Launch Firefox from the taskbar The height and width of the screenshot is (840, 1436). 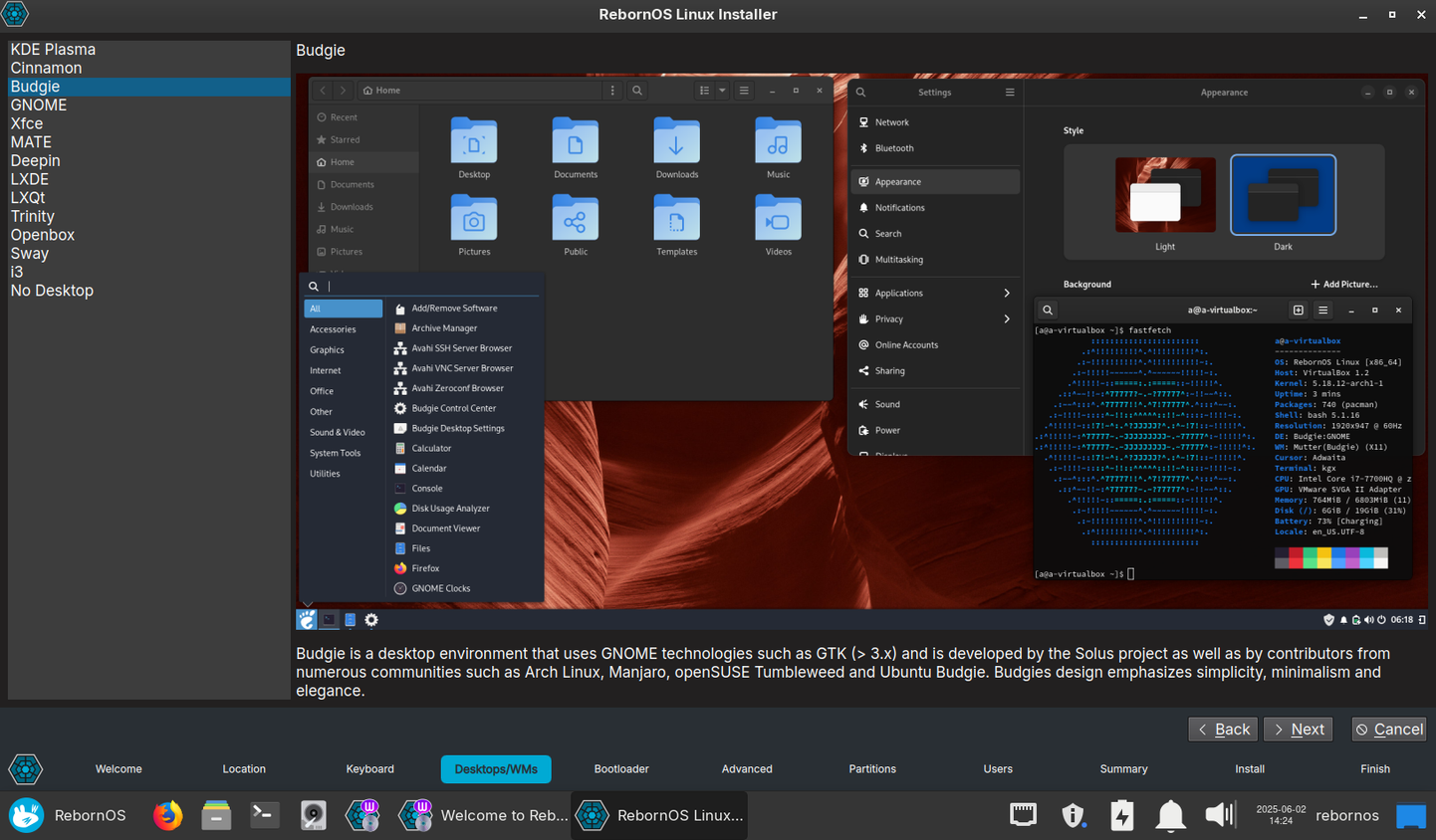coord(168,815)
